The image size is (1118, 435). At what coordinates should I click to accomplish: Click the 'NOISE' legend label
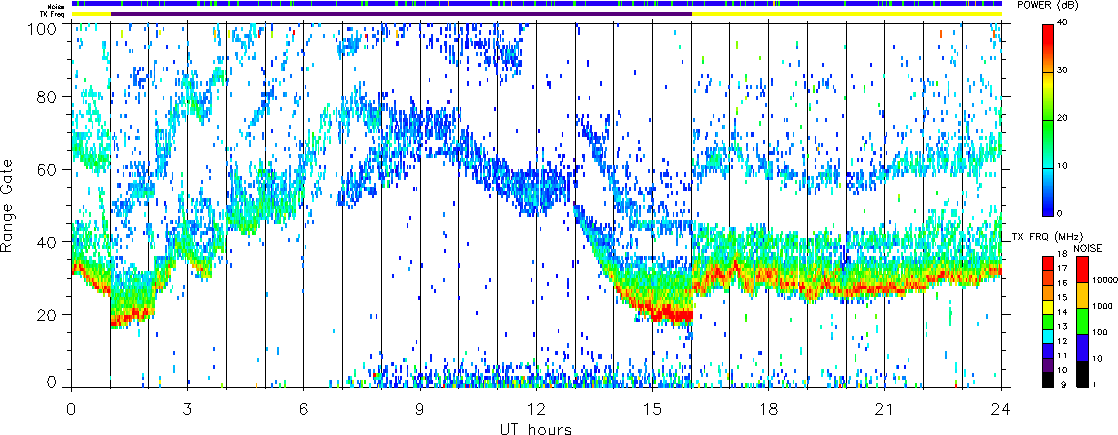point(1089,247)
